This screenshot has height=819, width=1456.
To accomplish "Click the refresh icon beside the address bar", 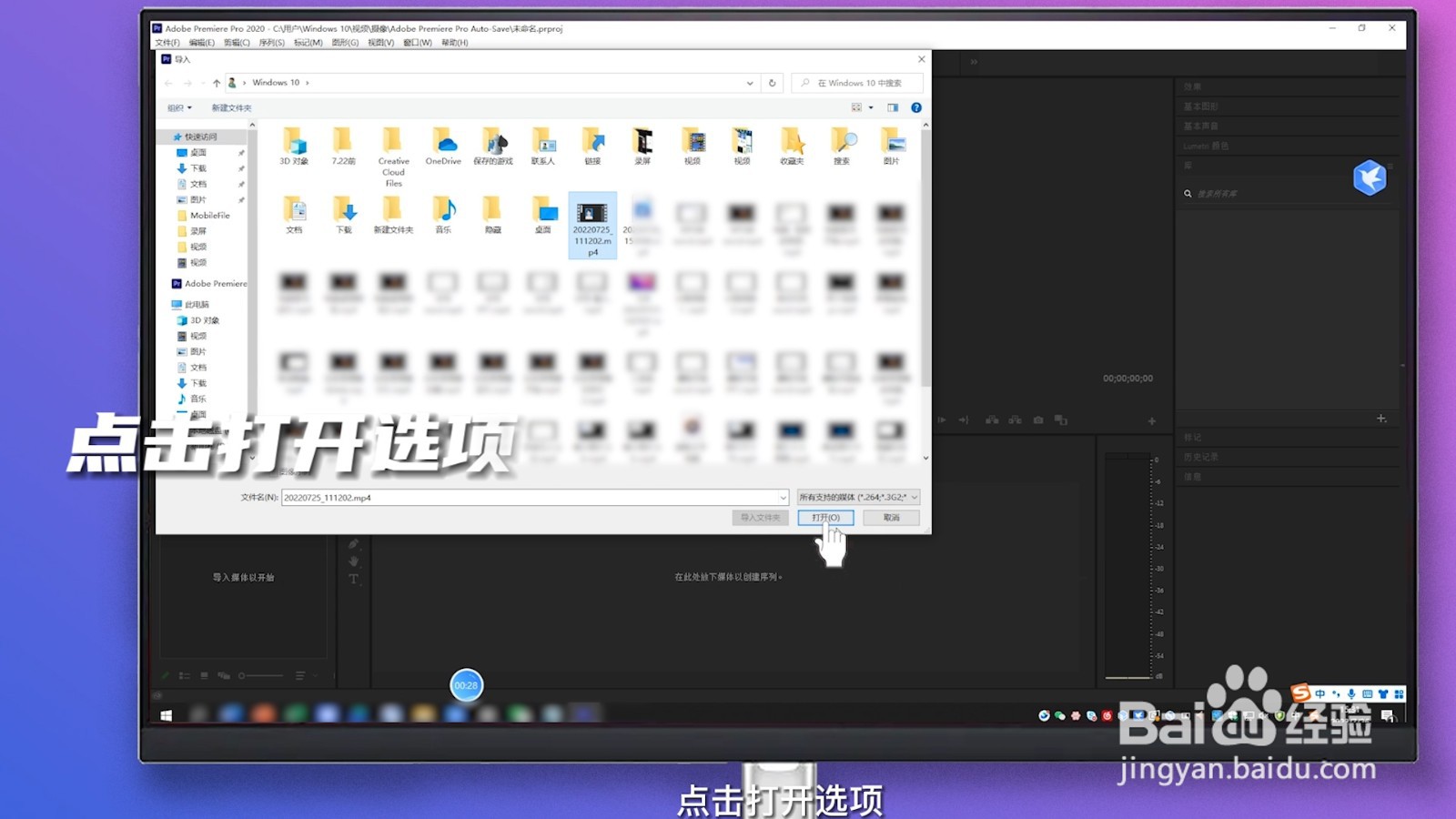I will (772, 82).
